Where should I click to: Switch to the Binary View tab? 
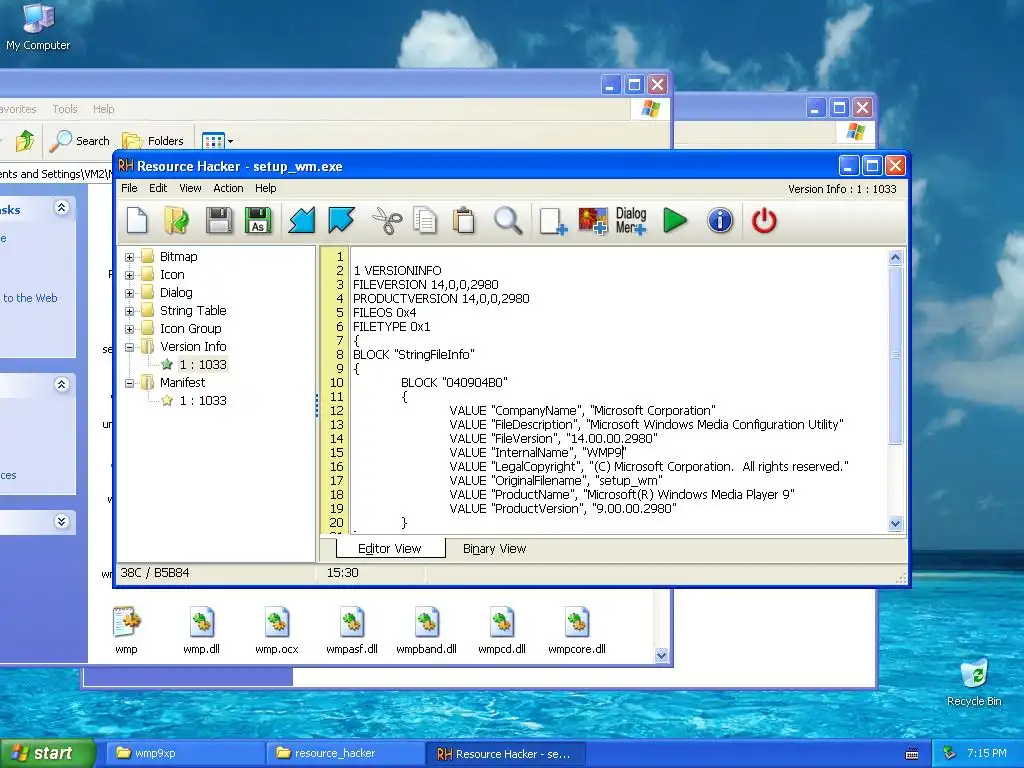(x=494, y=549)
